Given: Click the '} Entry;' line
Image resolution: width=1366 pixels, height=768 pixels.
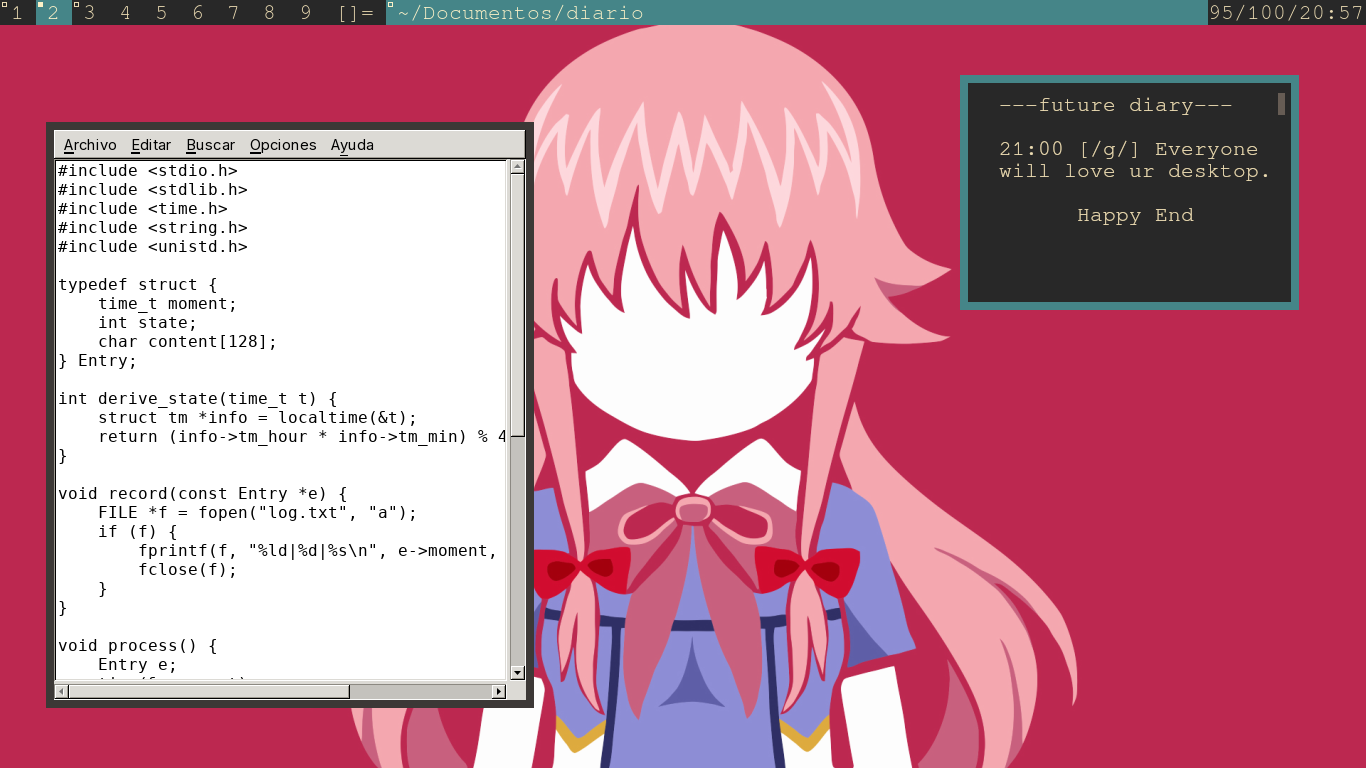Looking at the screenshot, I should pyautogui.click(x=98, y=361).
